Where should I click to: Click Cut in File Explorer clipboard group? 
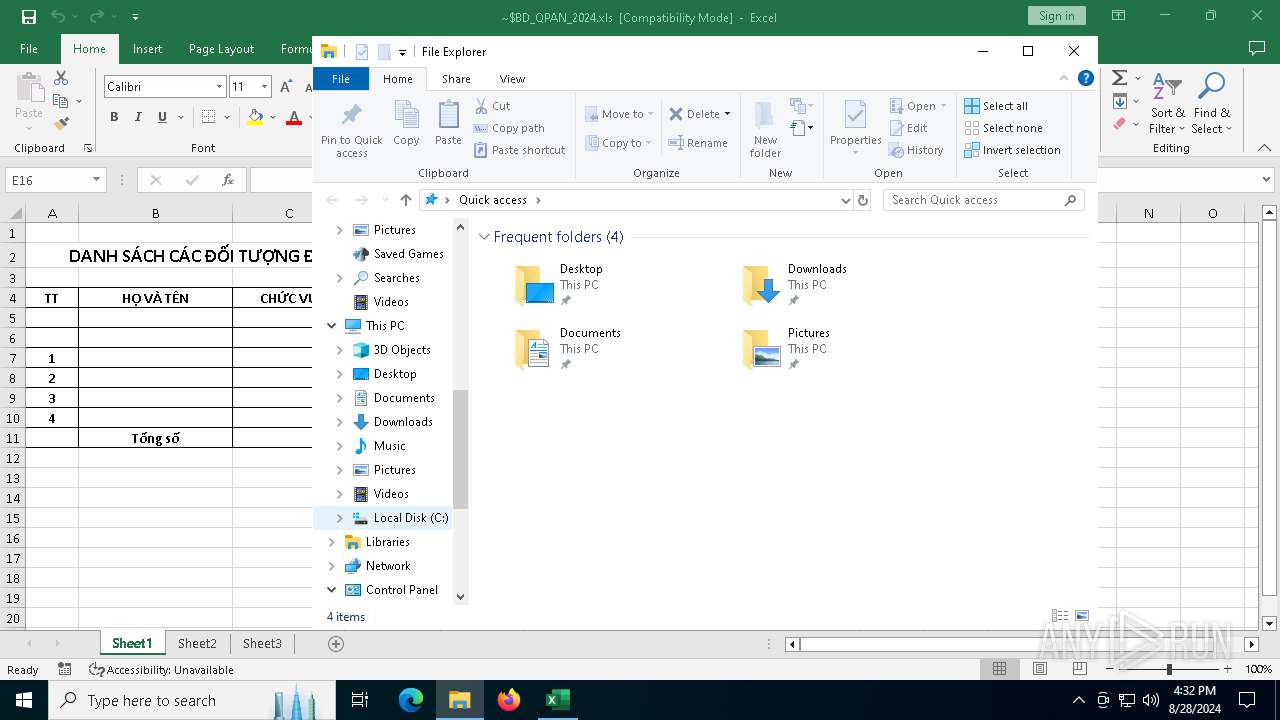pyautogui.click(x=492, y=106)
